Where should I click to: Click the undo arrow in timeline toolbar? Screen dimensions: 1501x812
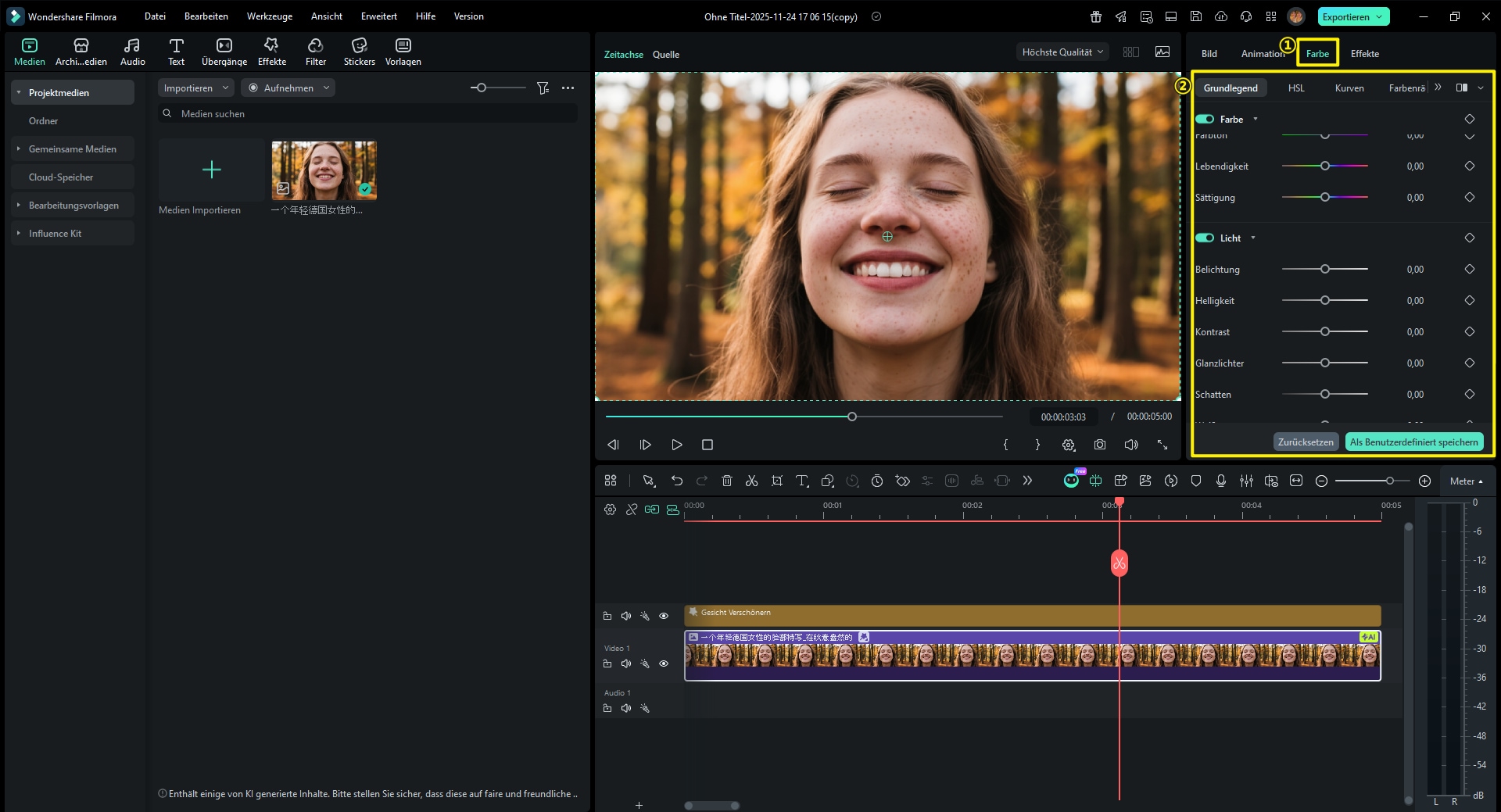(676, 481)
